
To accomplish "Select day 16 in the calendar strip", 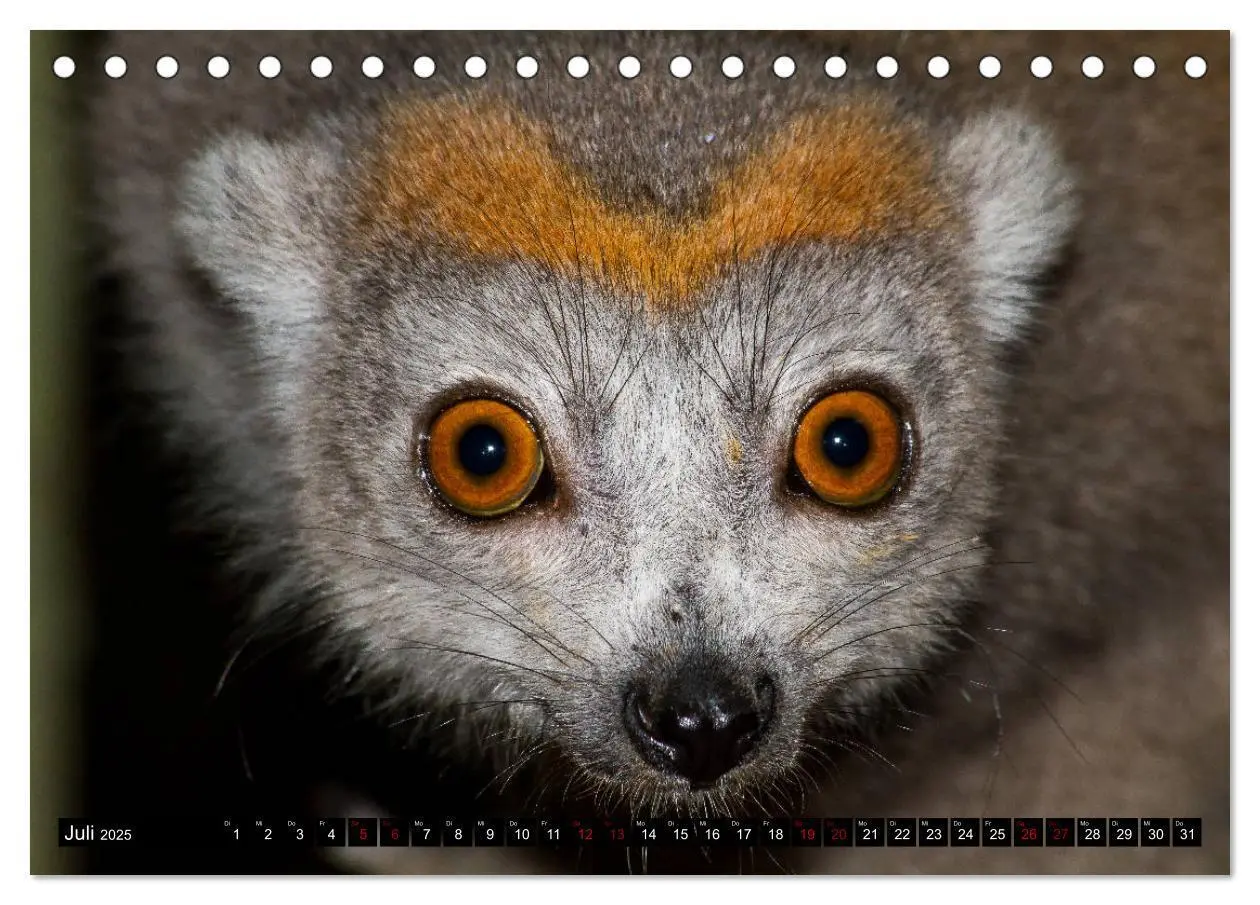I will [x=712, y=833].
